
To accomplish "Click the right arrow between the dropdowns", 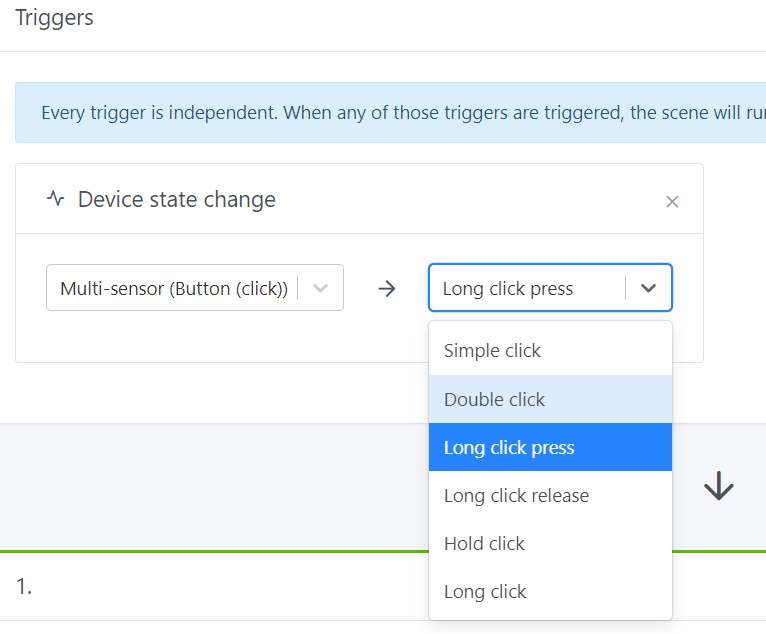I will coord(387,289).
